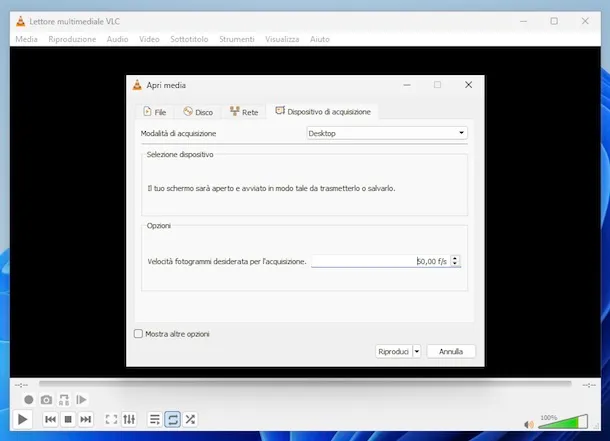Switch to the File tab
This screenshot has width=610, height=441.
coord(154,112)
